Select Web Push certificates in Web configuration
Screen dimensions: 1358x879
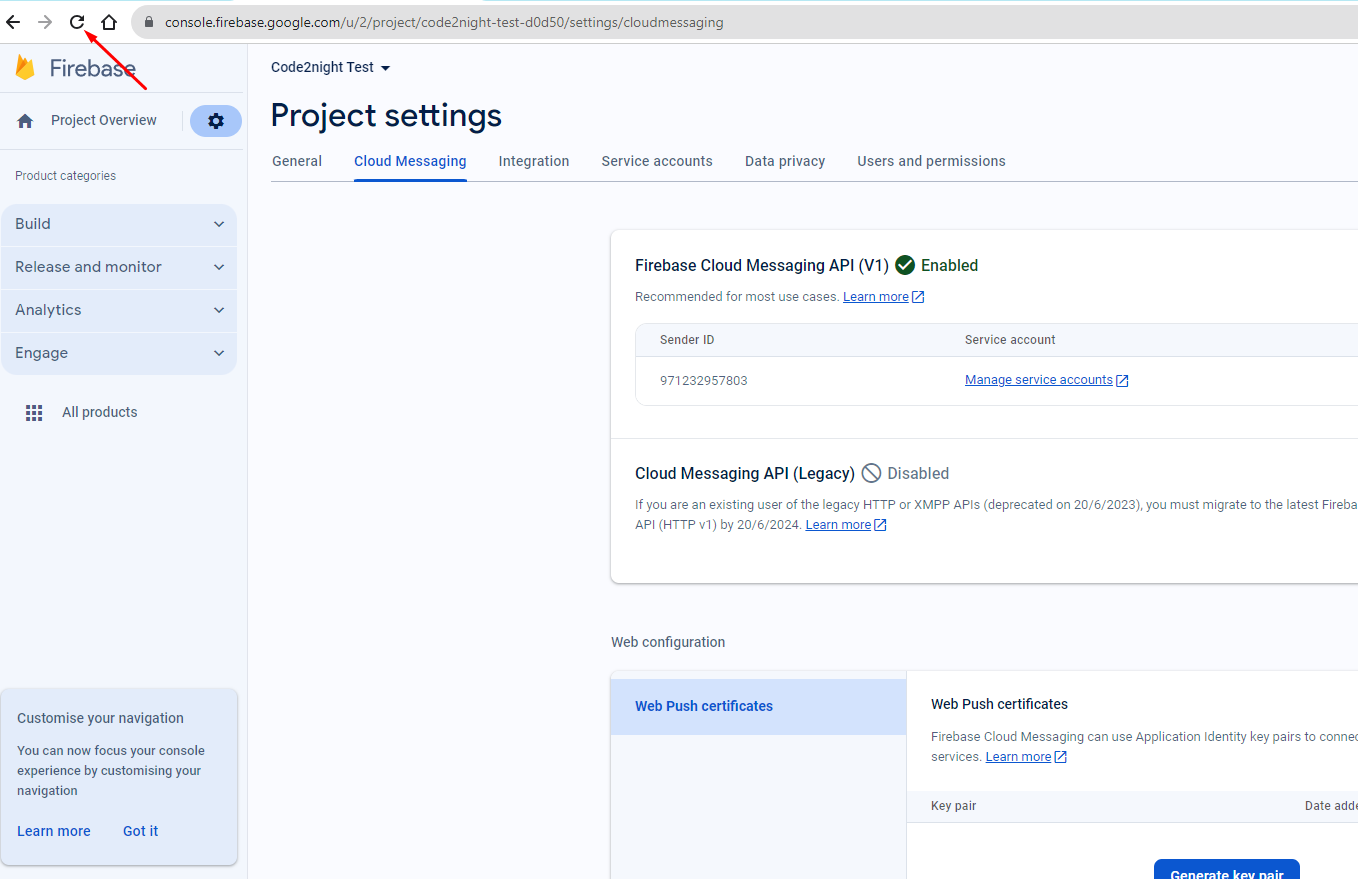759,706
